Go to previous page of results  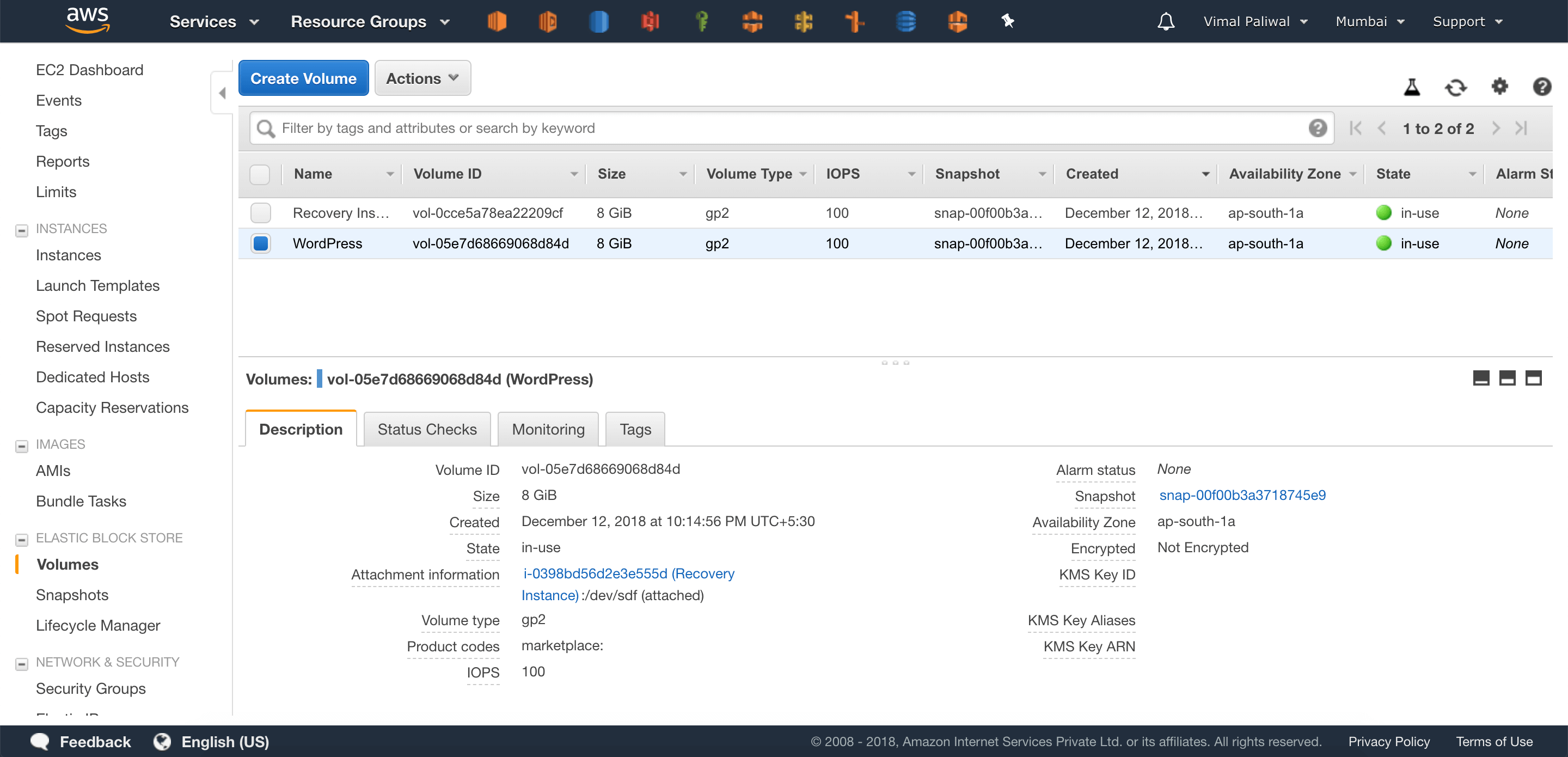click(x=1382, y=128)
